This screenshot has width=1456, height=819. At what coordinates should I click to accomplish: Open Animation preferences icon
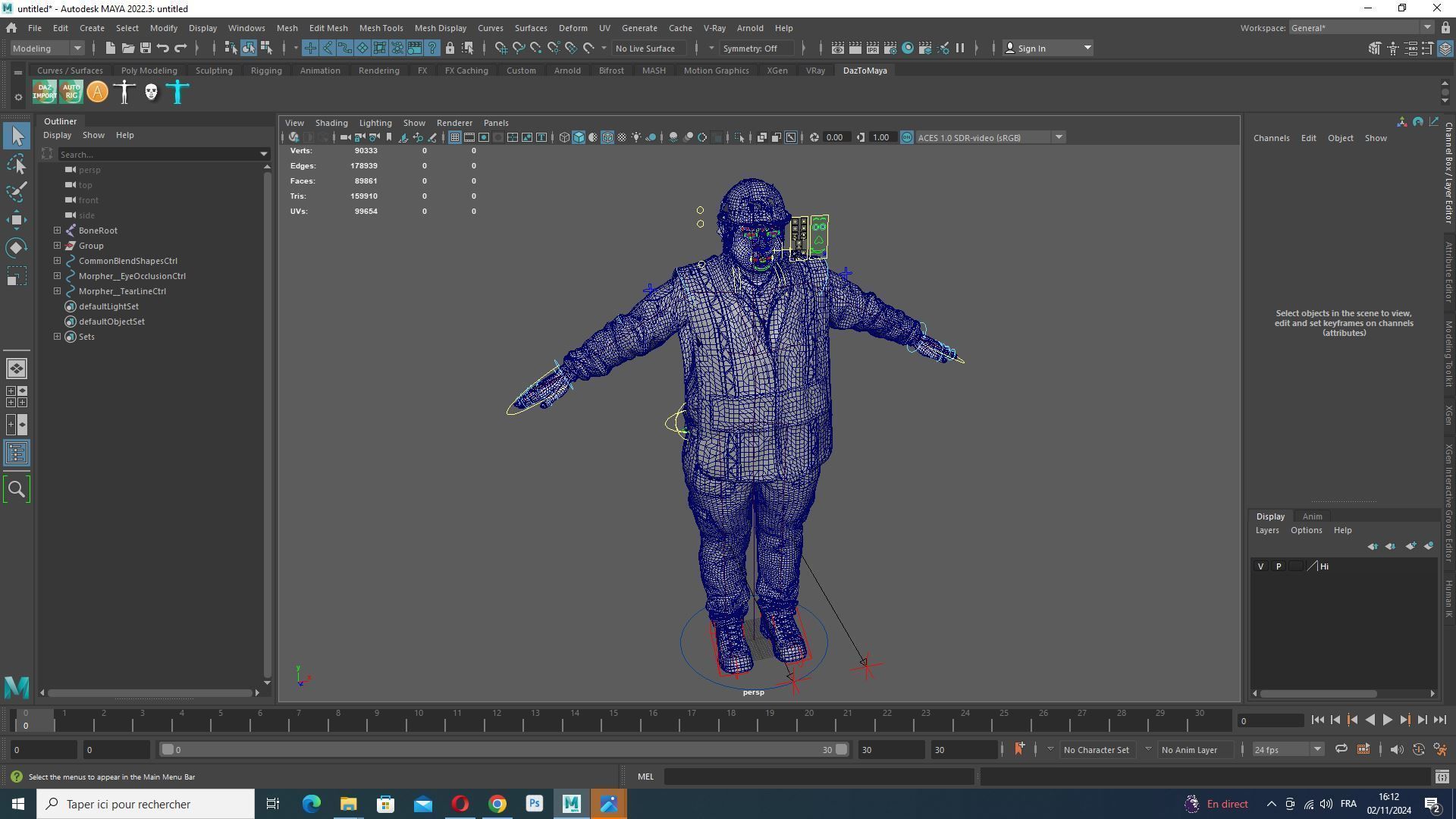[x=1439, y=750]
